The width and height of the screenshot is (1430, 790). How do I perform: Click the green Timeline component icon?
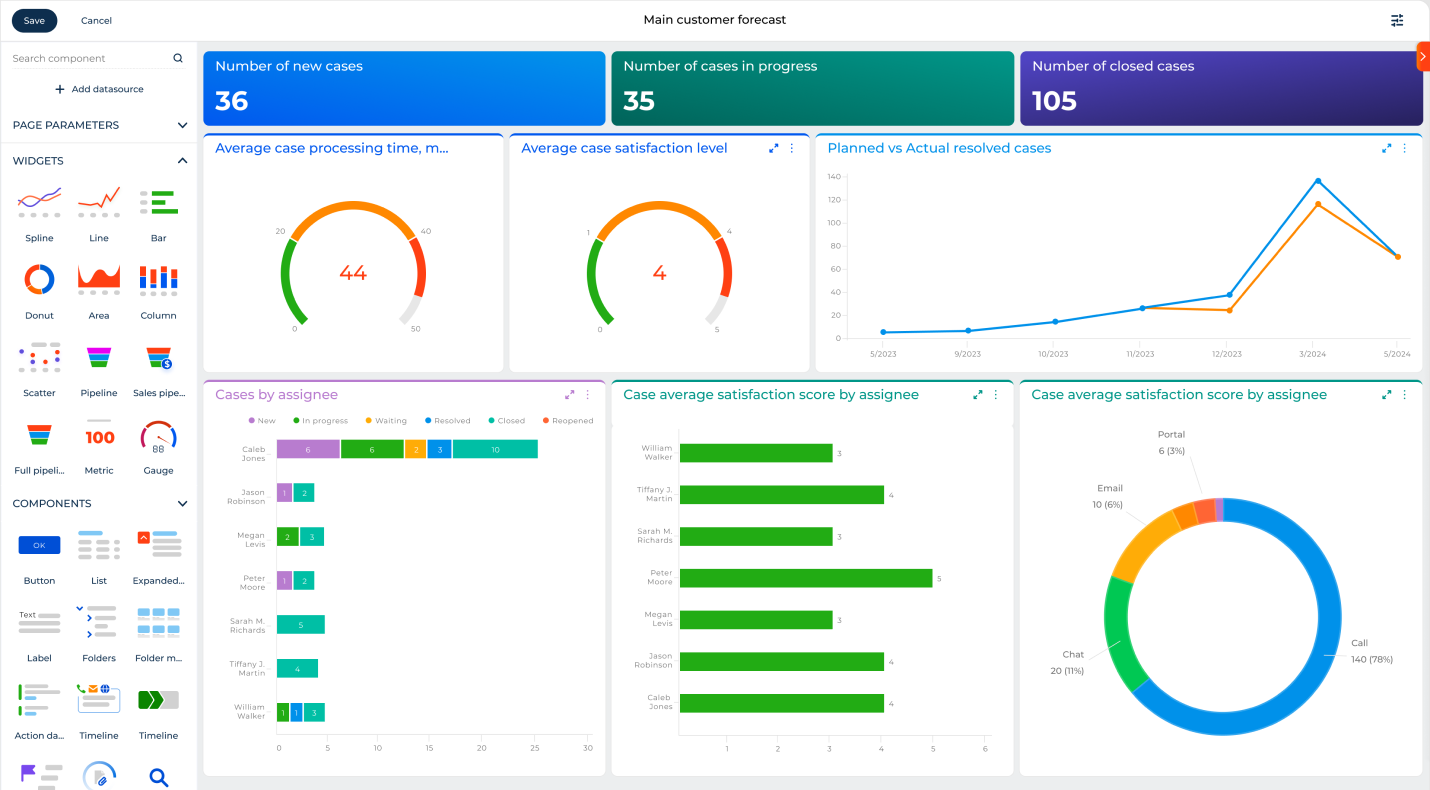158,699
